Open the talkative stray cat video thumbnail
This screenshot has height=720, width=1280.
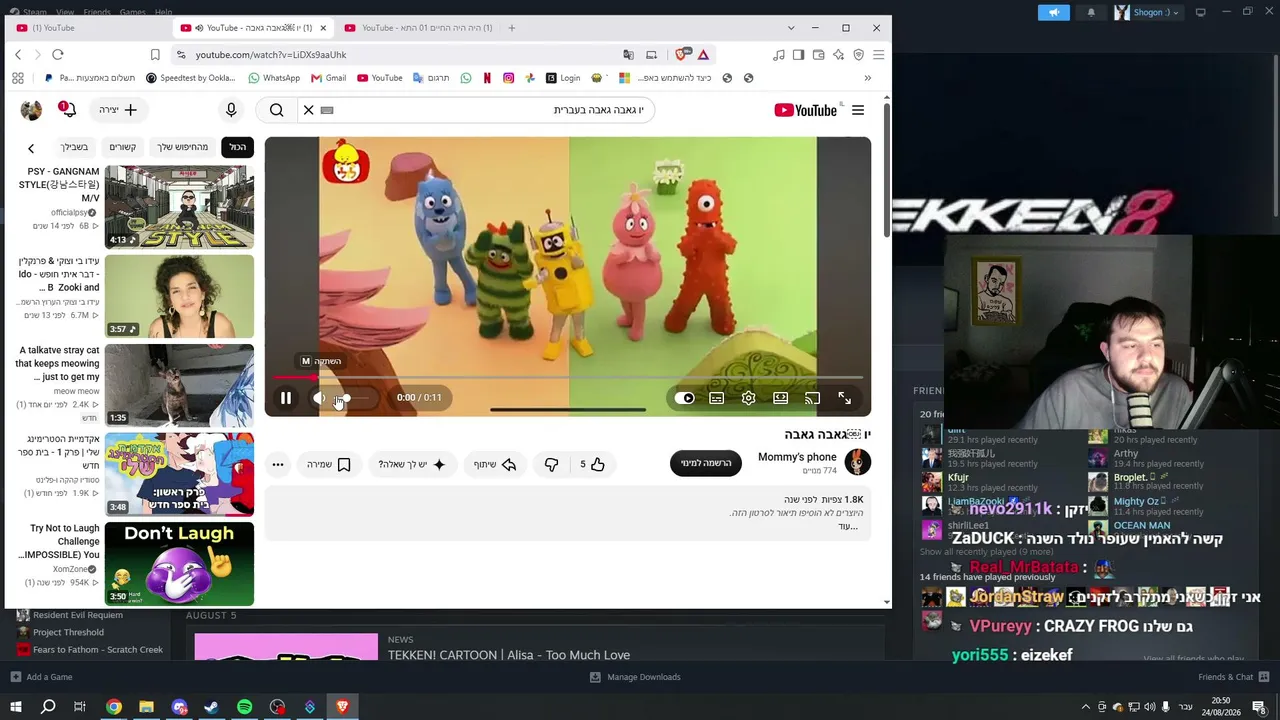[179, 385]
